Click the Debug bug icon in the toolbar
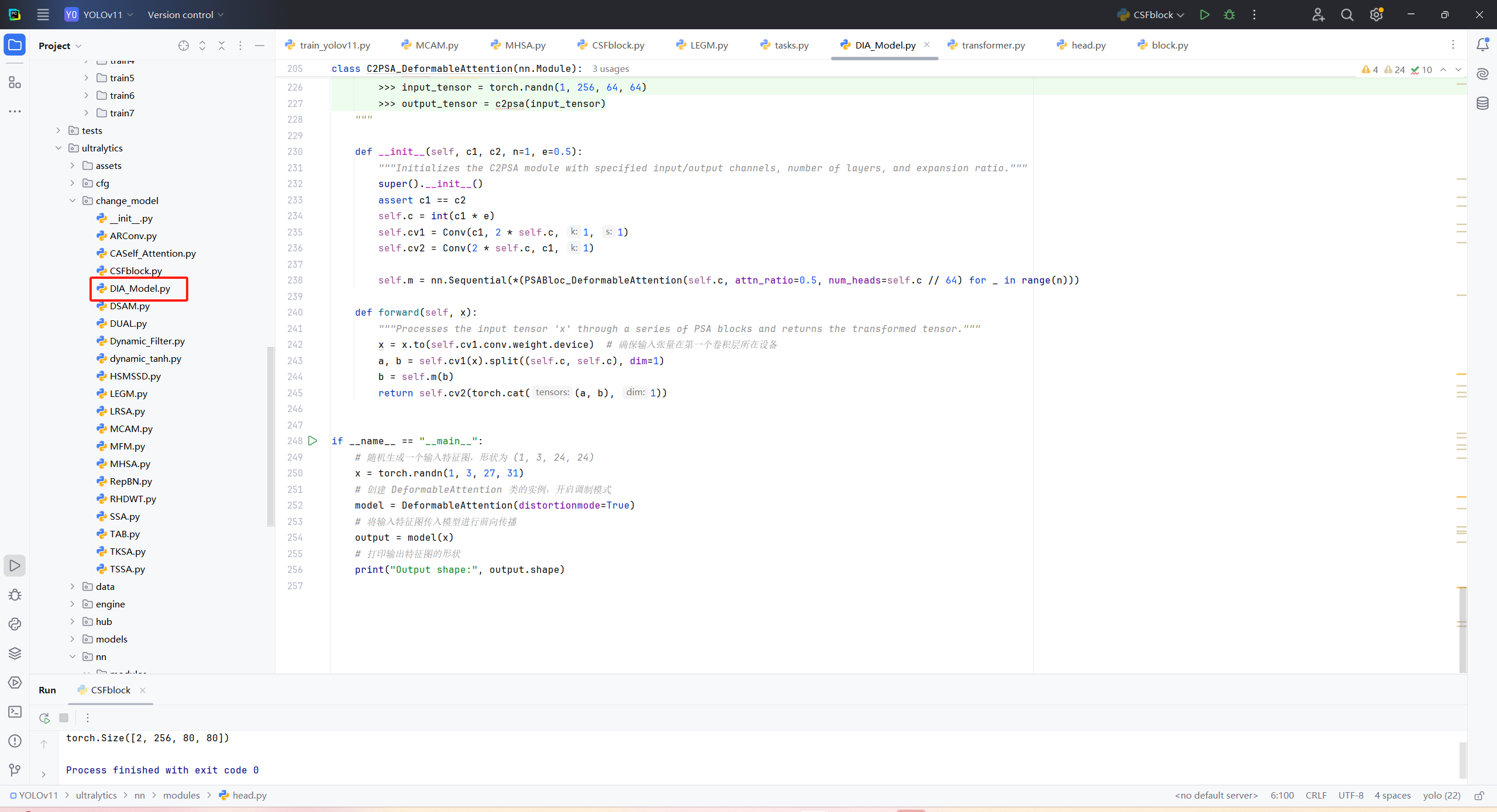Screen dimensions: 1497x812 point(1229,15)
